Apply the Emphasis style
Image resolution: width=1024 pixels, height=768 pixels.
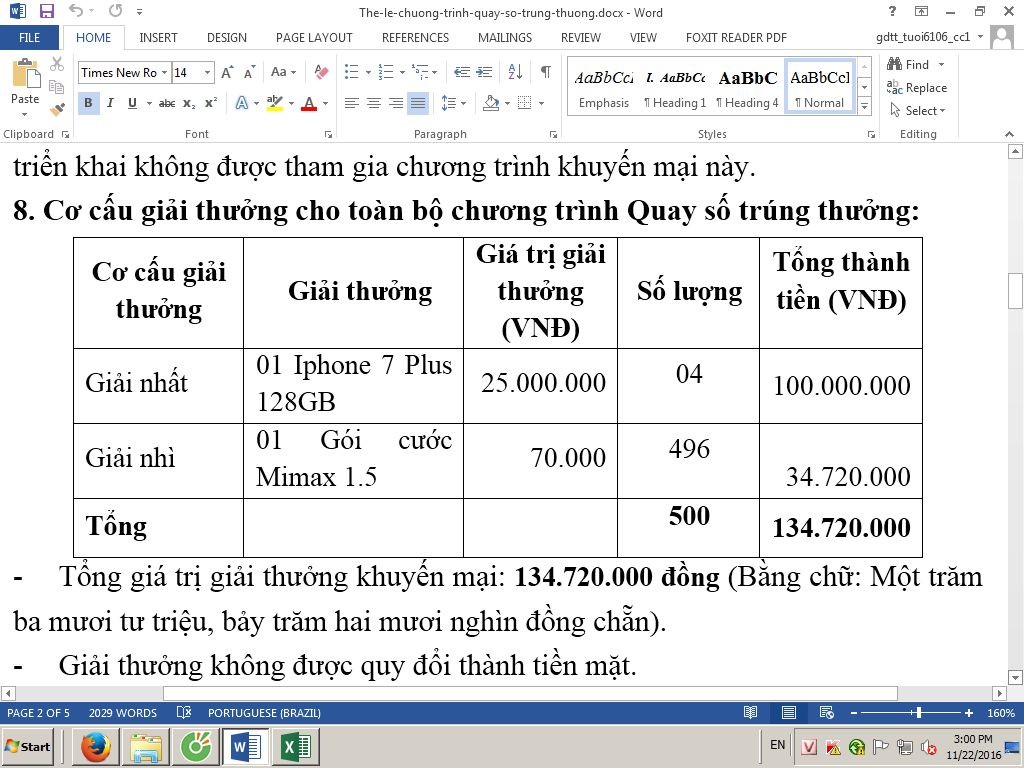tap(603, 88)
